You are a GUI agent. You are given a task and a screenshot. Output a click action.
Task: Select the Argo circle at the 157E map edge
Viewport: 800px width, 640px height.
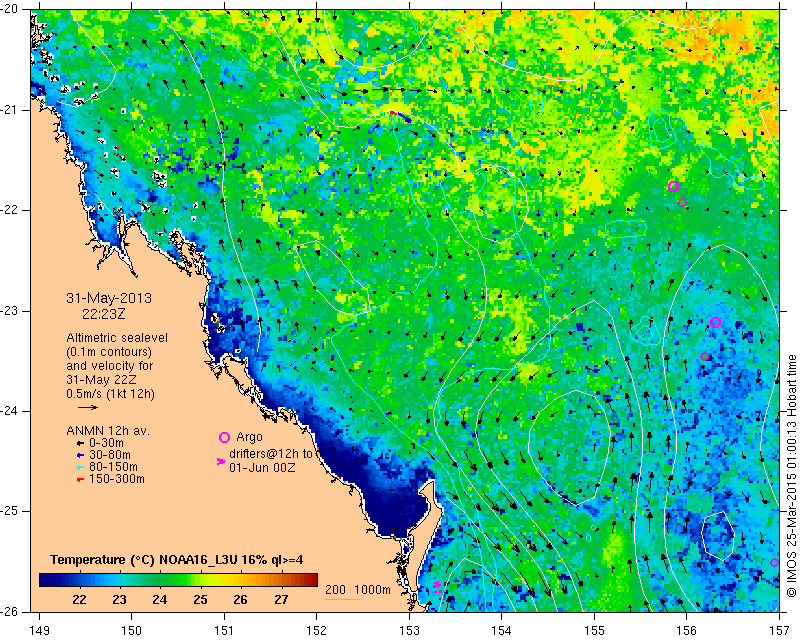pyautogui.click(x=774, y=562)
